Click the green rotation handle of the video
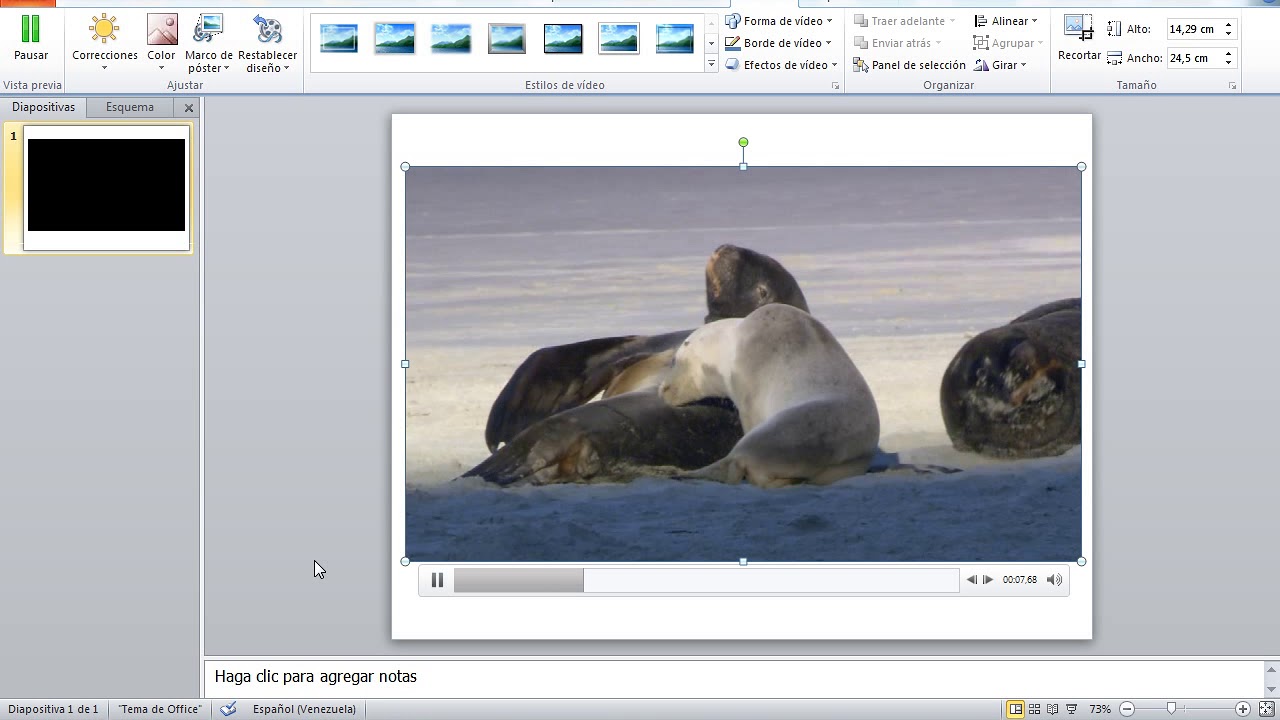Image resolution: width=1280 pixels, height=720 pixels. click(x=743, y=143)
